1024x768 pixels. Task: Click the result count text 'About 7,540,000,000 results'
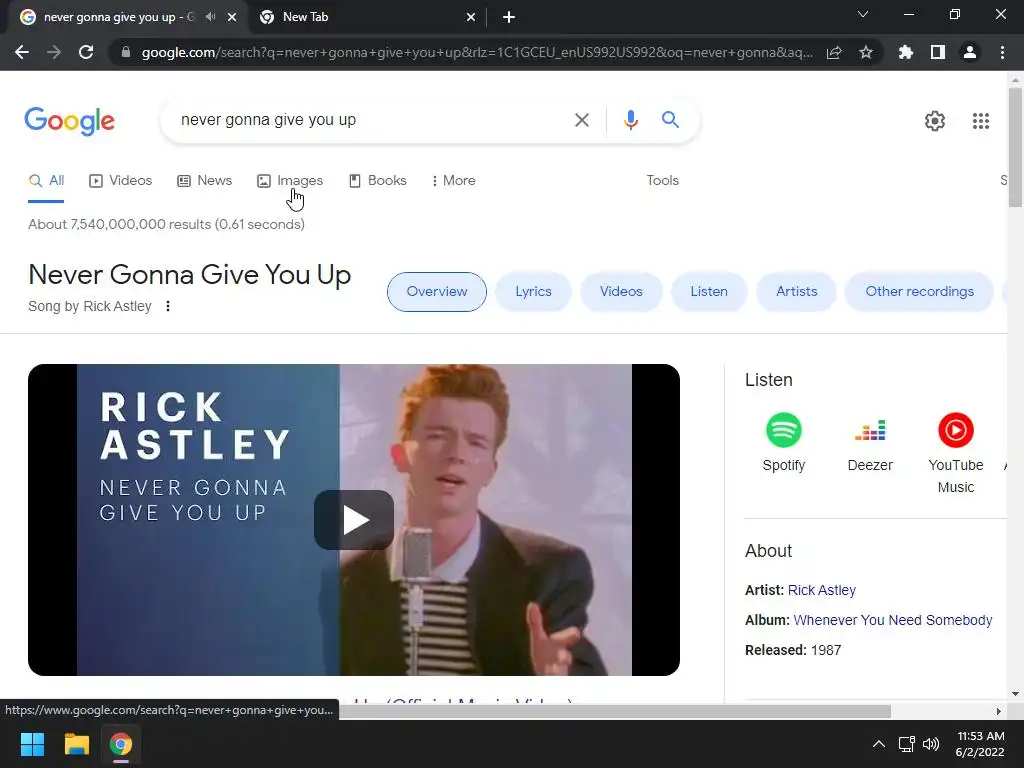(120, 225)
